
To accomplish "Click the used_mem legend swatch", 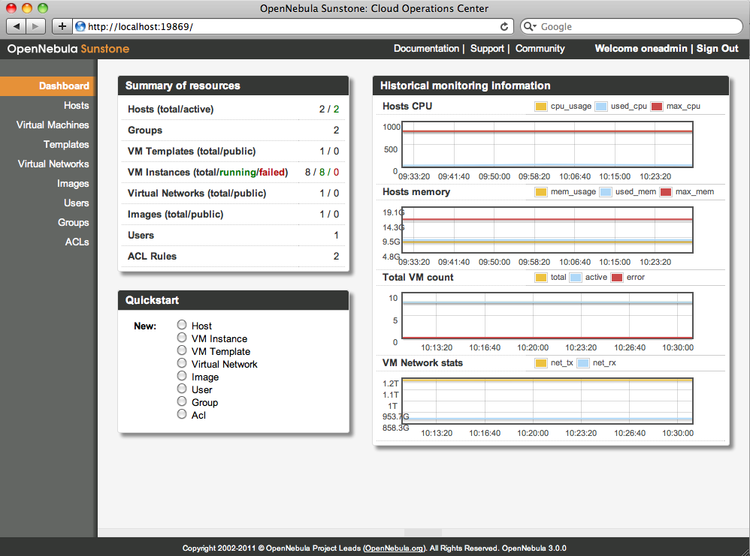I will (x=606, y=192).
